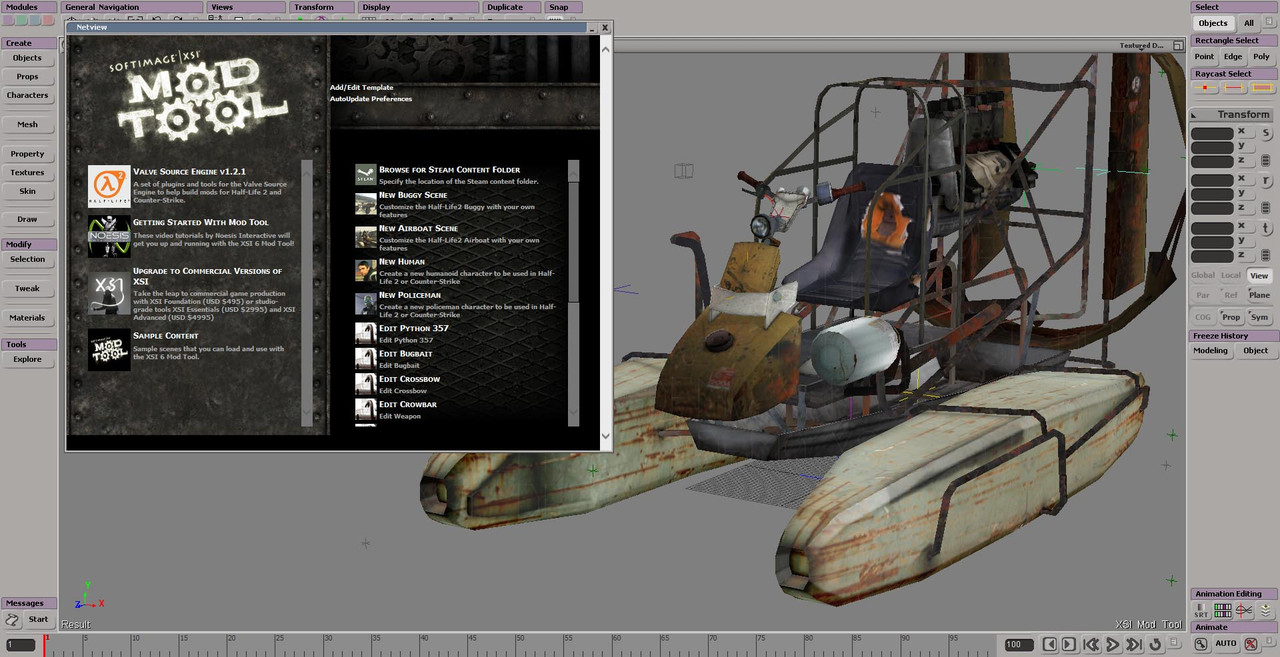
Task: Click the SRT animation editing icon
Action: click(x=1201, y=610)
